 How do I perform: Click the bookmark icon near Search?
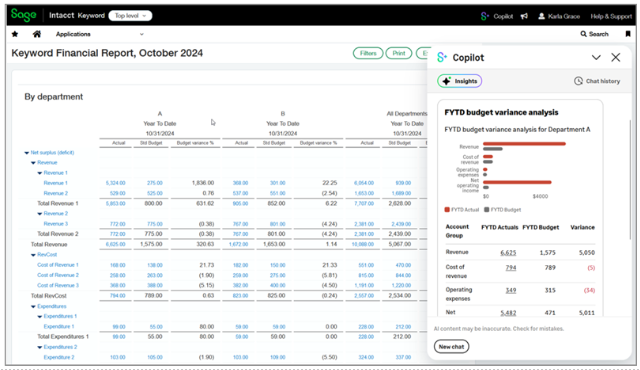click(x=628, y=34)
